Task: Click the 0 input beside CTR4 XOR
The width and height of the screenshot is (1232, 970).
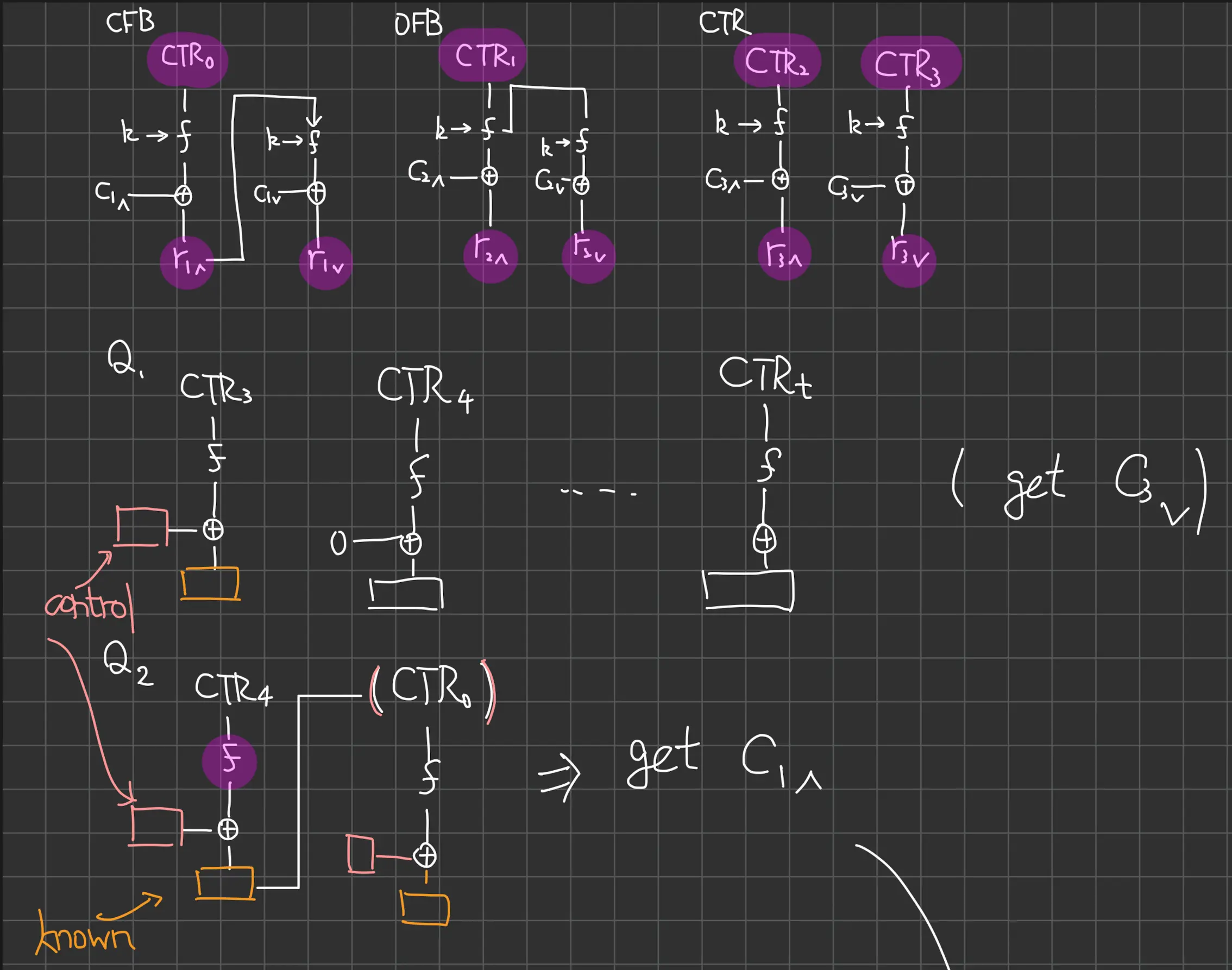Action: click(x=338, y=543)
